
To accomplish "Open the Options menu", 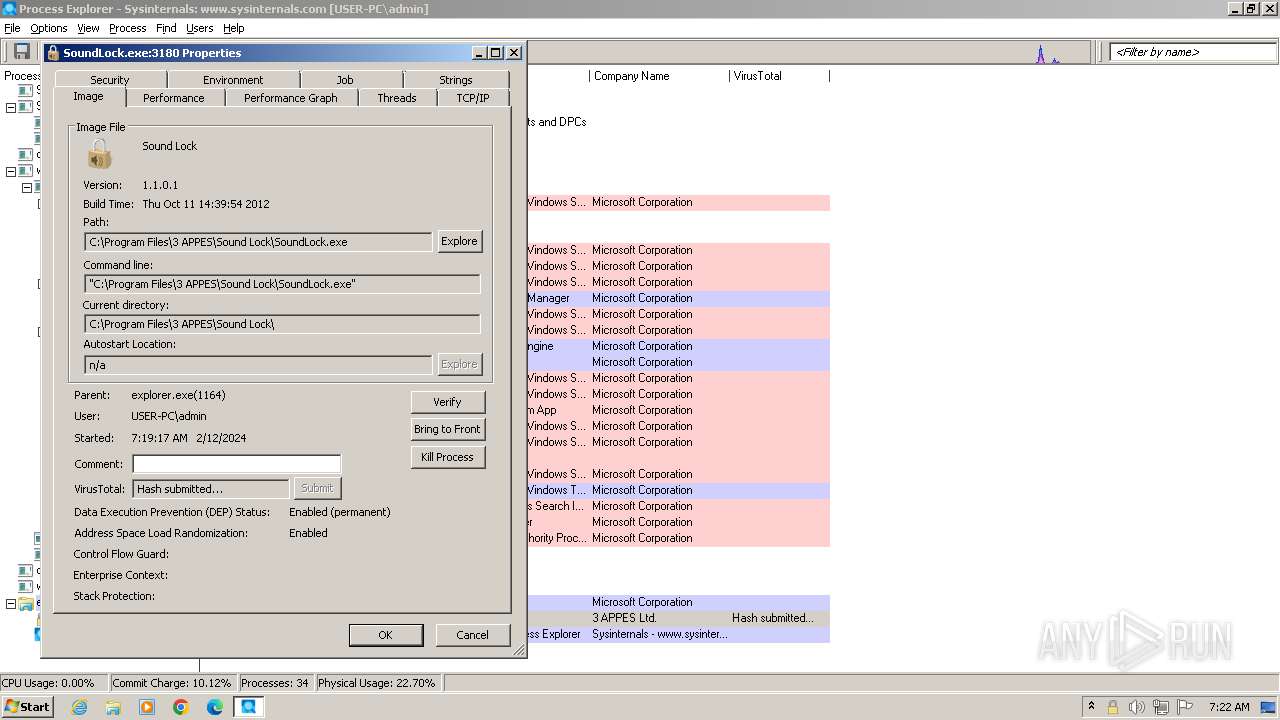I will tap(48, 28).
